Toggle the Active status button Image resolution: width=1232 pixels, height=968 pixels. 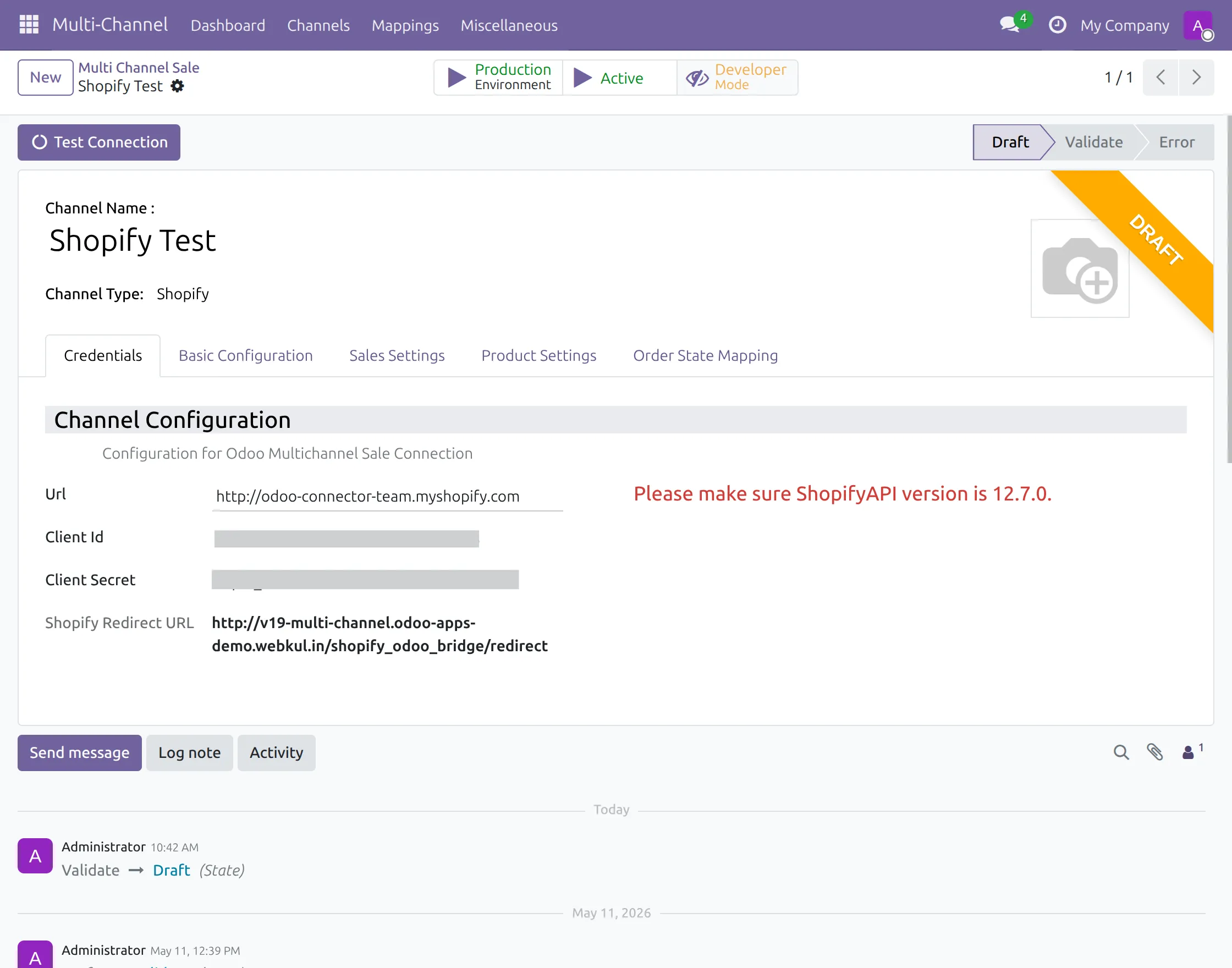coord(620,78)
